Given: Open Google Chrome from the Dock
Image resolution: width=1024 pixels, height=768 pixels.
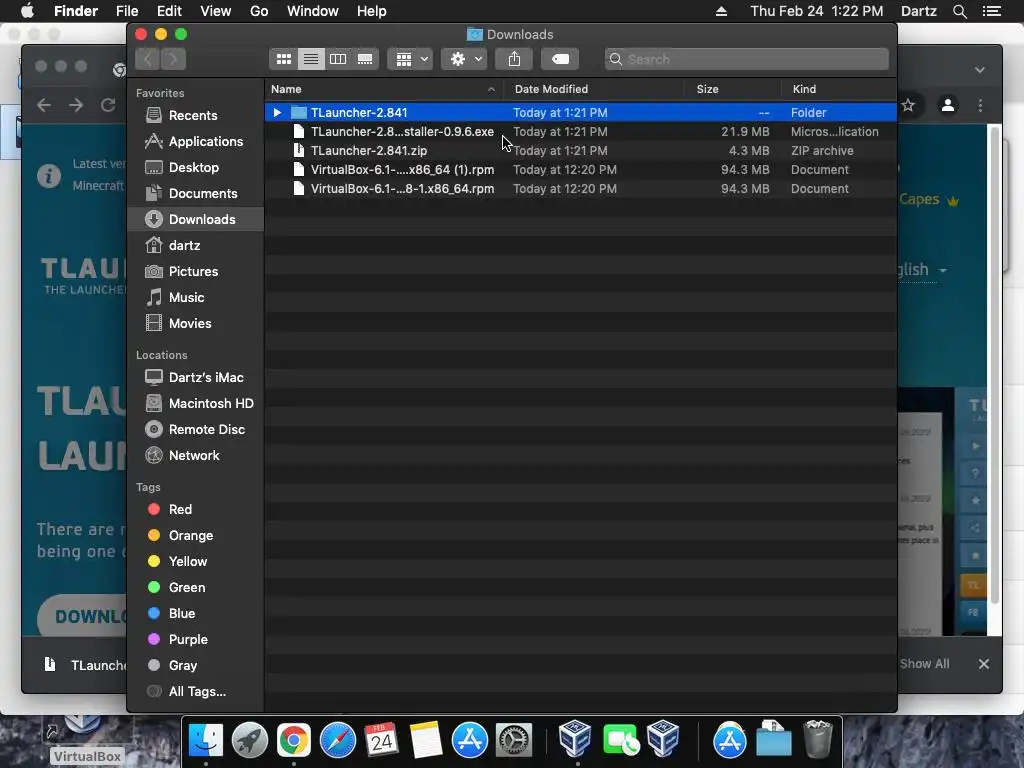Looking at the screenshot, I should tap(293, 740).
